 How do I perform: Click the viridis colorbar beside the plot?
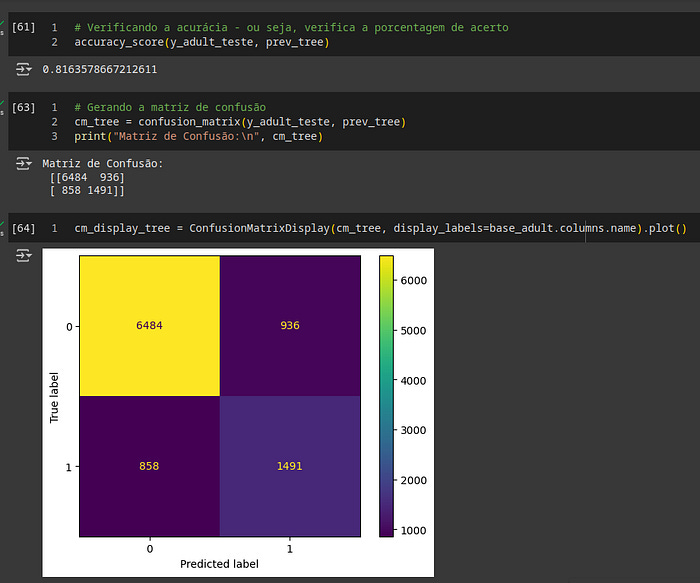pyautogui.click(x=386, y=396)
